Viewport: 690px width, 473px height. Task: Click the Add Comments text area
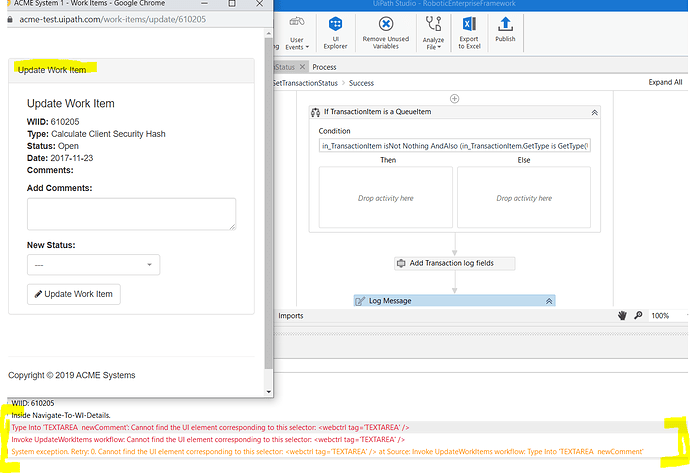[131, 214]
